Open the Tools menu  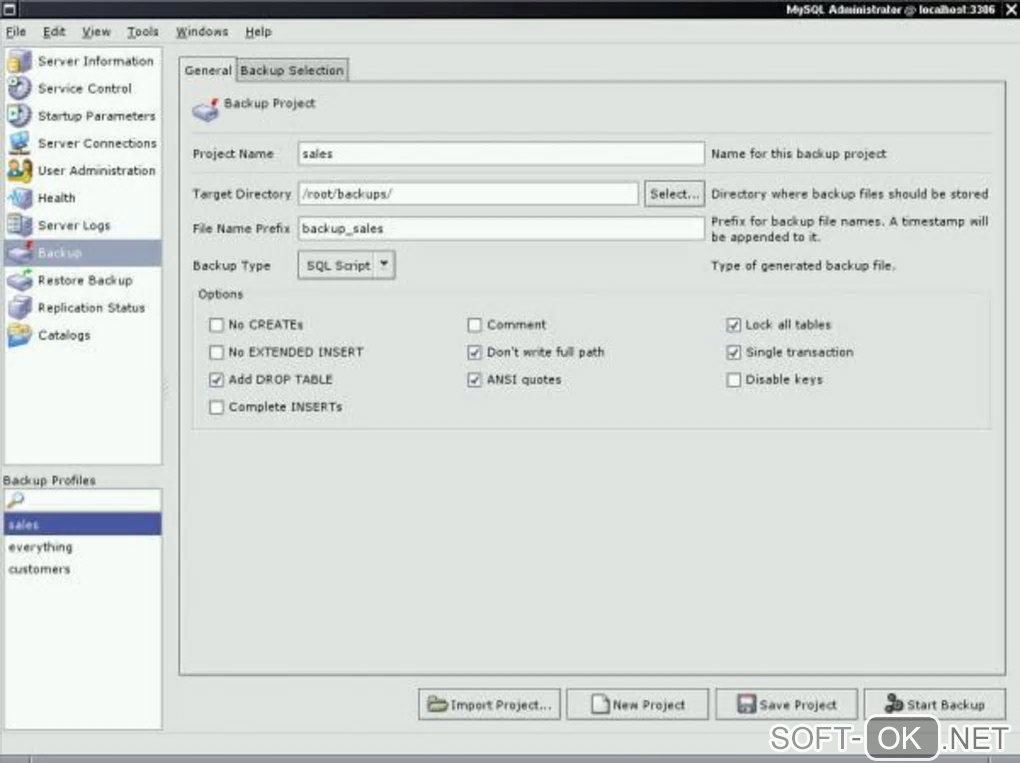pyautogui.click(x=142, y=31)
